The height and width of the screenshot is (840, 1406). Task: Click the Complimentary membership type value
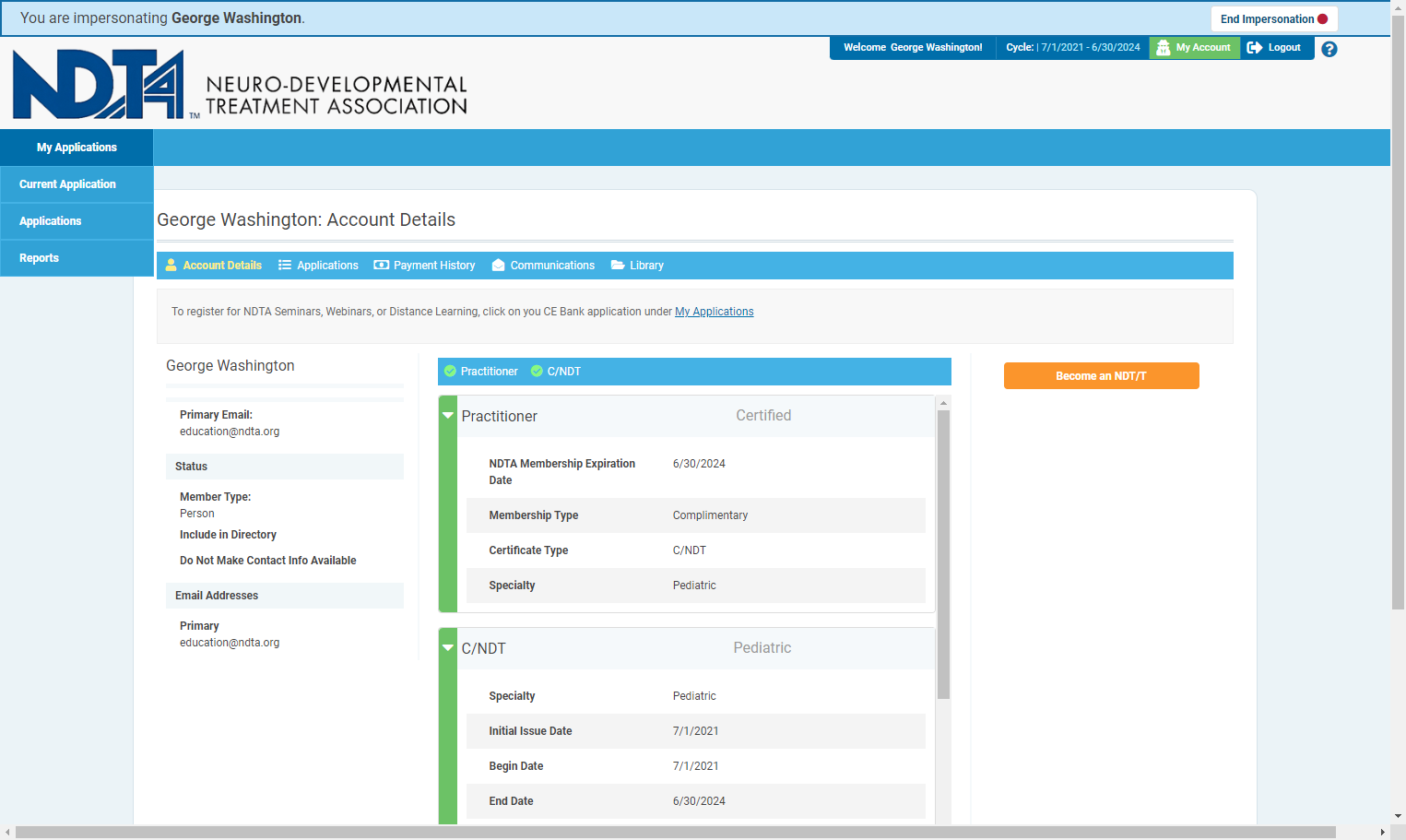(x=710, y=515)
